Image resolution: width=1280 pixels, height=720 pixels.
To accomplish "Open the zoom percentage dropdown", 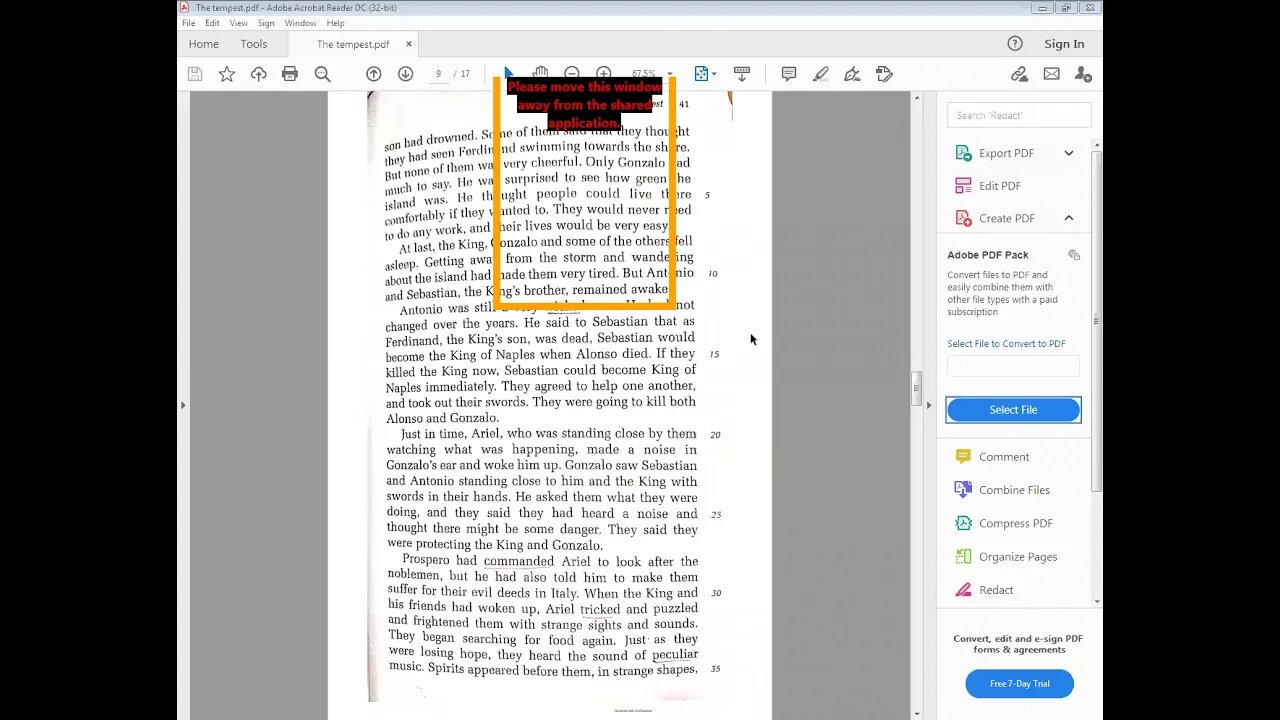I will [670, 74].
